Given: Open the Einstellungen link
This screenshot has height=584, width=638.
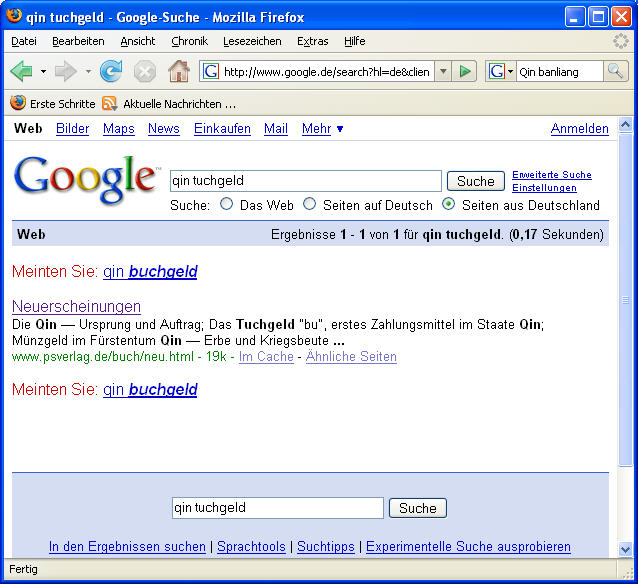Looking at the screenshot, I should [x=544, y=188].
